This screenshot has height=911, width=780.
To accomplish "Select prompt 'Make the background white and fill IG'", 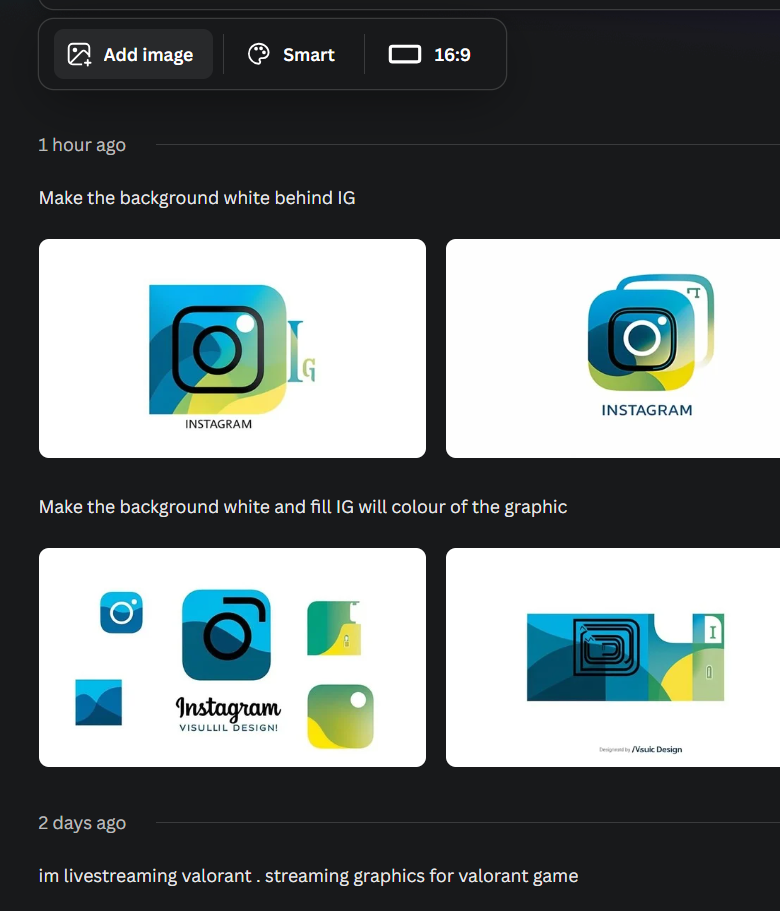I will 303,507.
